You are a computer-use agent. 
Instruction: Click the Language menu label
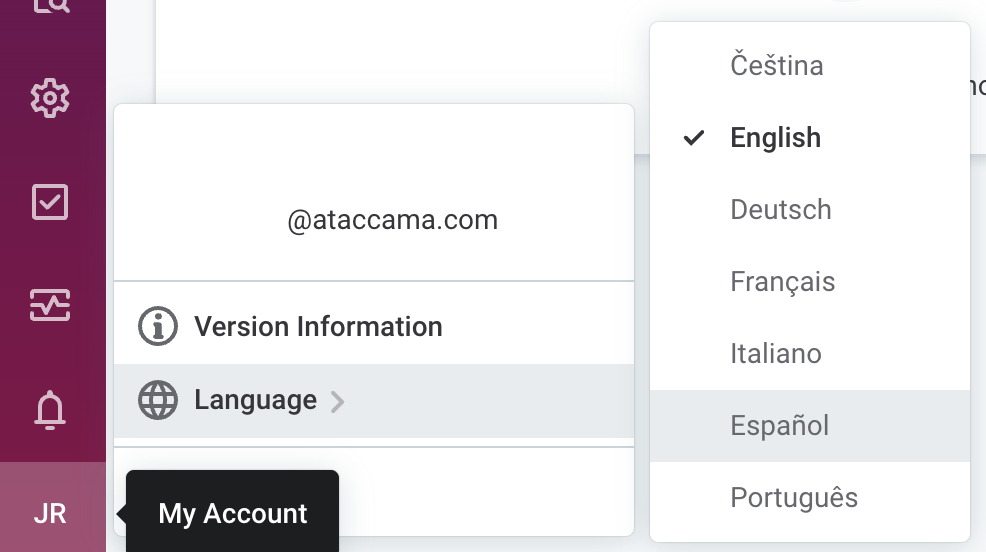[x=255, y=400]
